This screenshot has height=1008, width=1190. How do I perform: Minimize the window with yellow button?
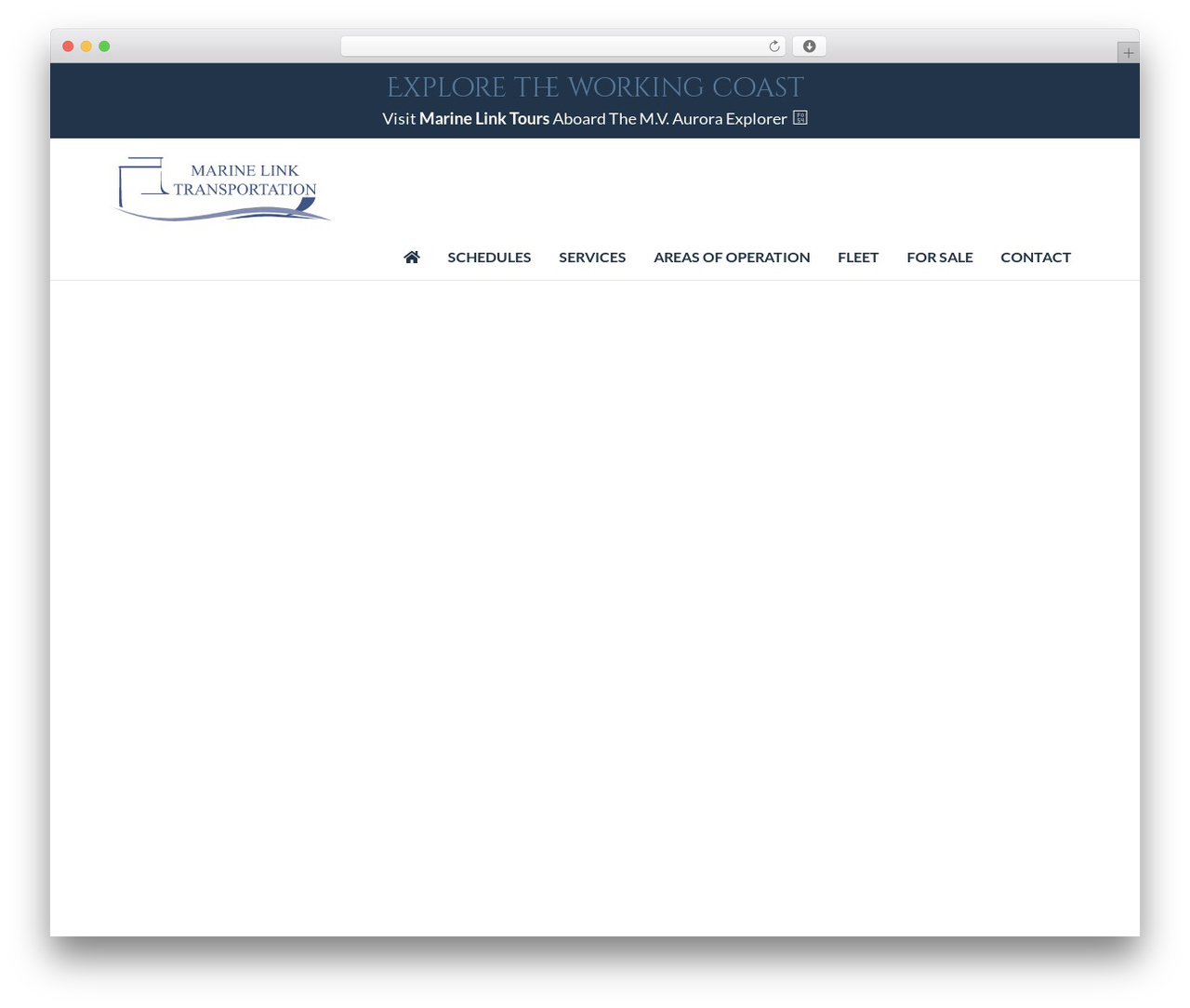coord(86,46)
